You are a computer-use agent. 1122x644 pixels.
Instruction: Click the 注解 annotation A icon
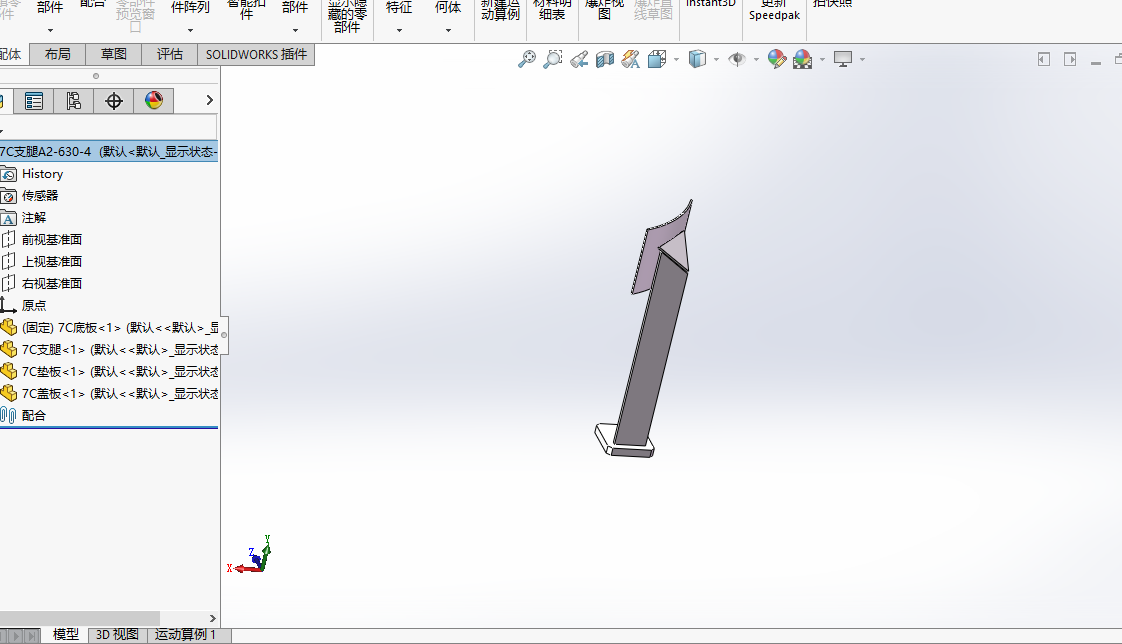pos(9,218)
